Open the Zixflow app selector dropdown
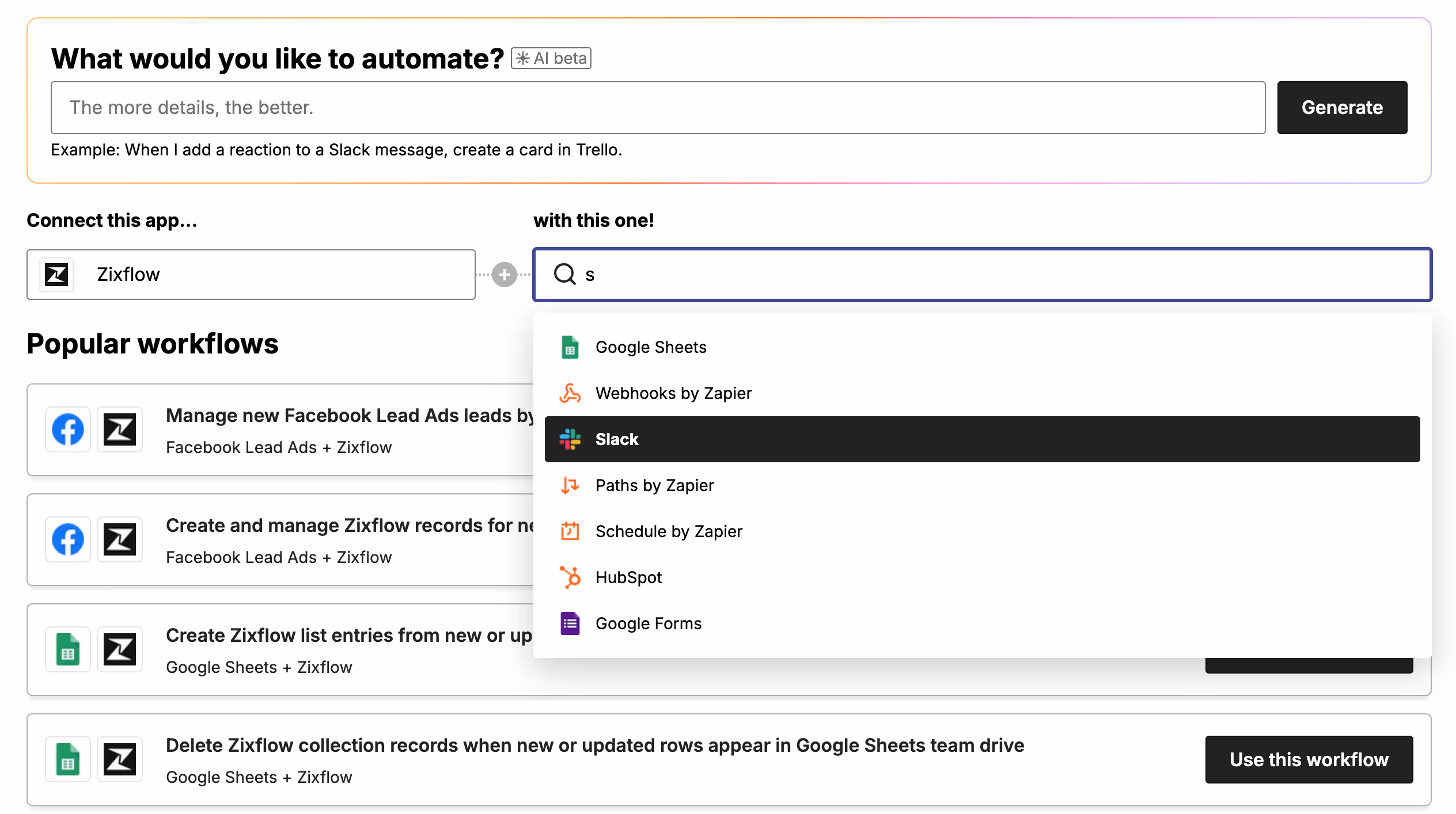 click(251, 275)
